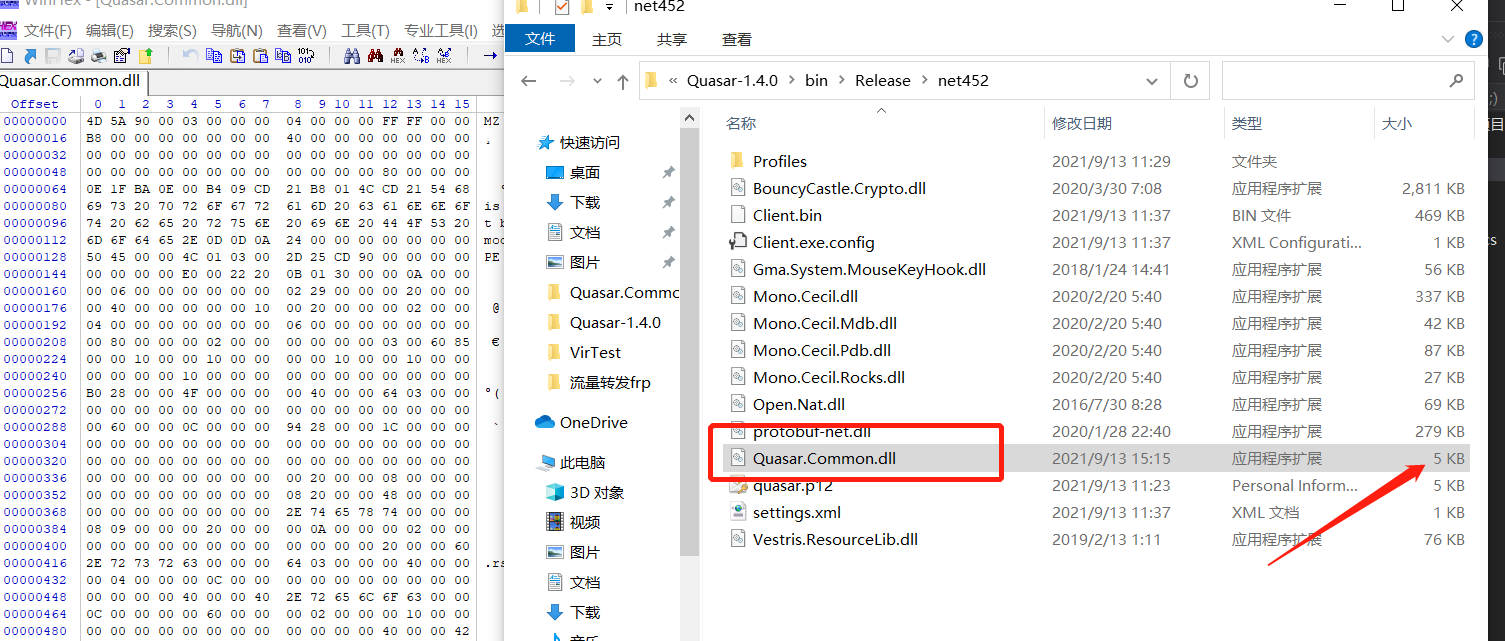Click the Open file arrow icon in WinHex
The width and height of the screenshot is (1505, 641).
pos(30,56)
